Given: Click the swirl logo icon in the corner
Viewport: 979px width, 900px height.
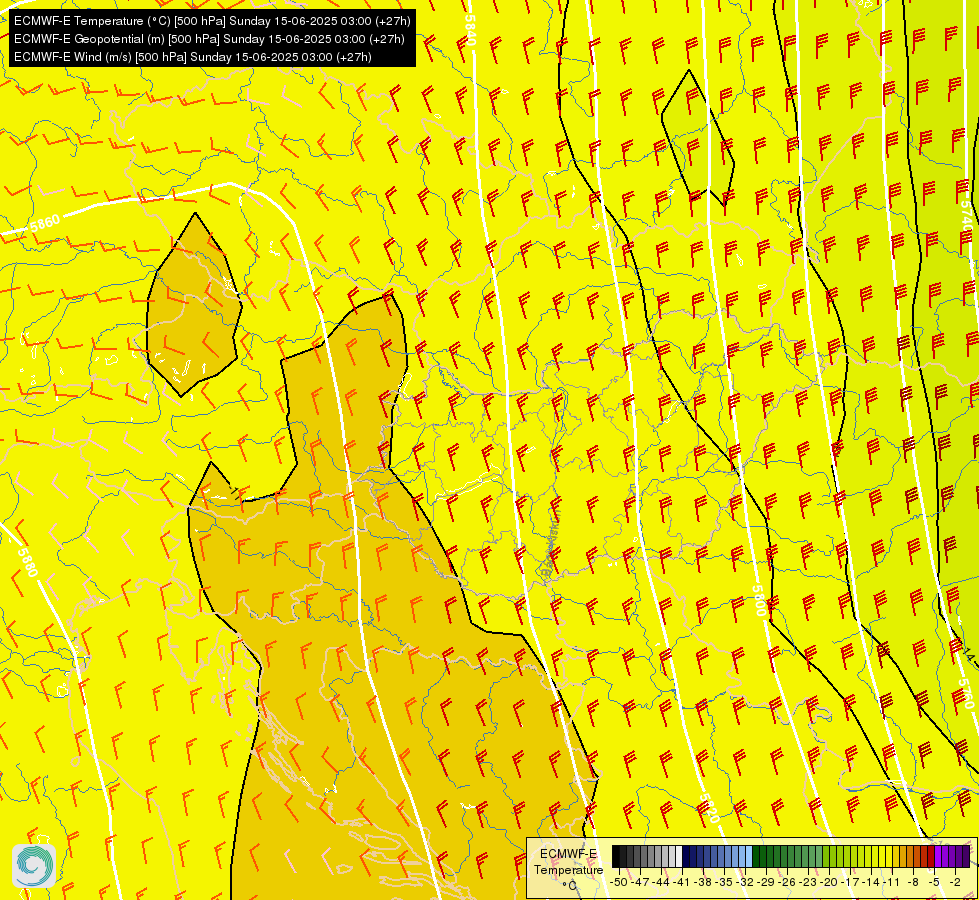Looking at the screenshot, I should click(34, 866).
